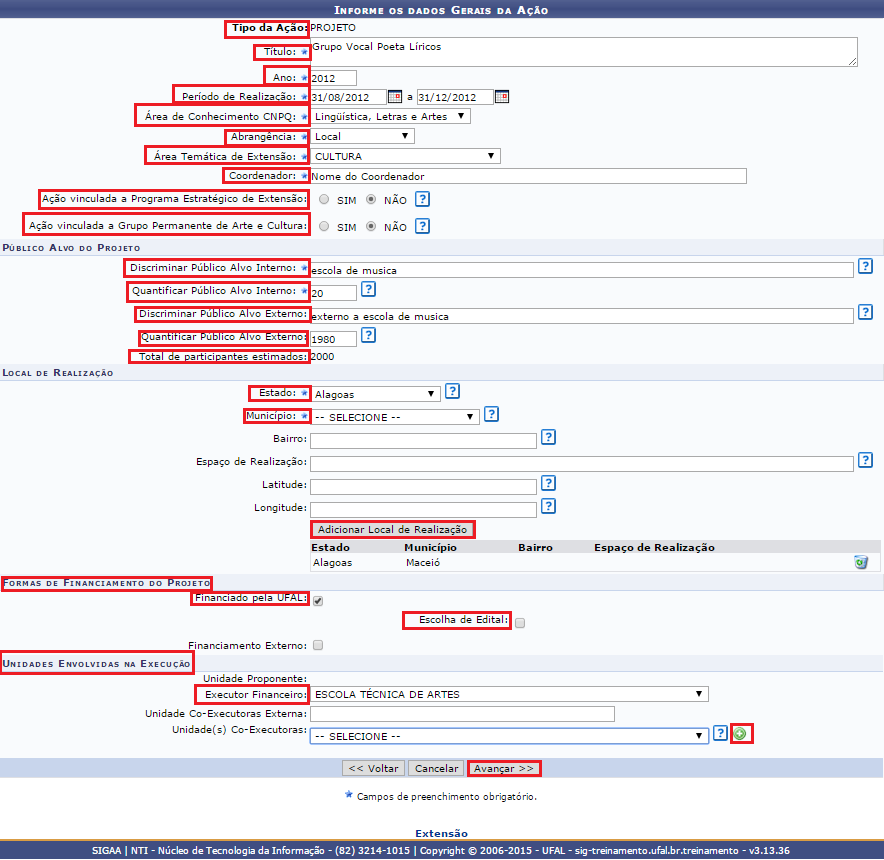Viewport: 884px width, 860px height.
Task: Expand the Município dropdown
Action: coord(395,417)
